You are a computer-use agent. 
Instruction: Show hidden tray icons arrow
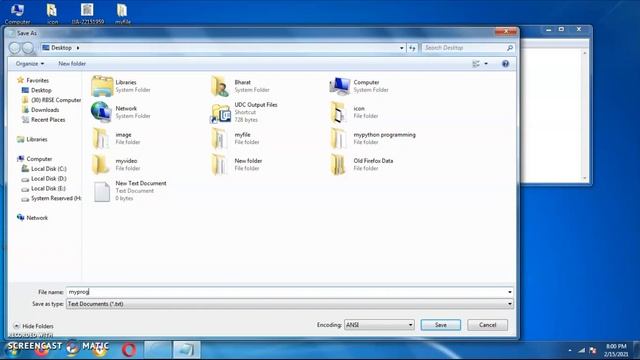point(570,350)
